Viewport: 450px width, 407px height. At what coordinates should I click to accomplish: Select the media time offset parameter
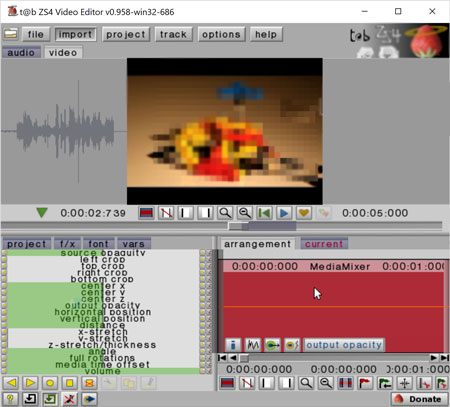click(x=103, y=364)
